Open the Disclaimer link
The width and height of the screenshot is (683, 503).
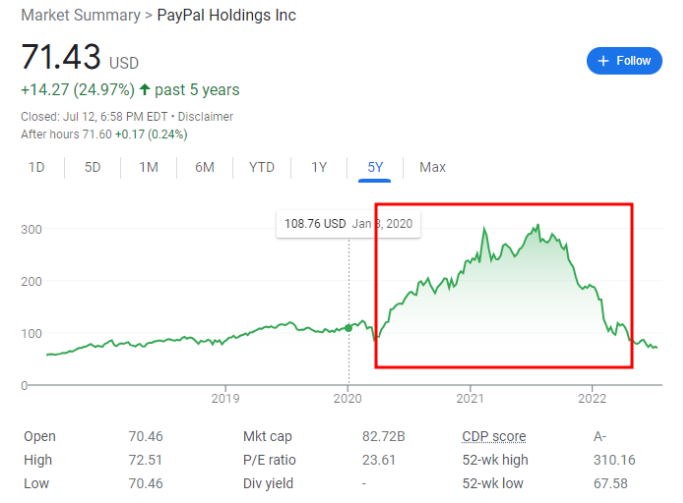click(x=206, y=116)
